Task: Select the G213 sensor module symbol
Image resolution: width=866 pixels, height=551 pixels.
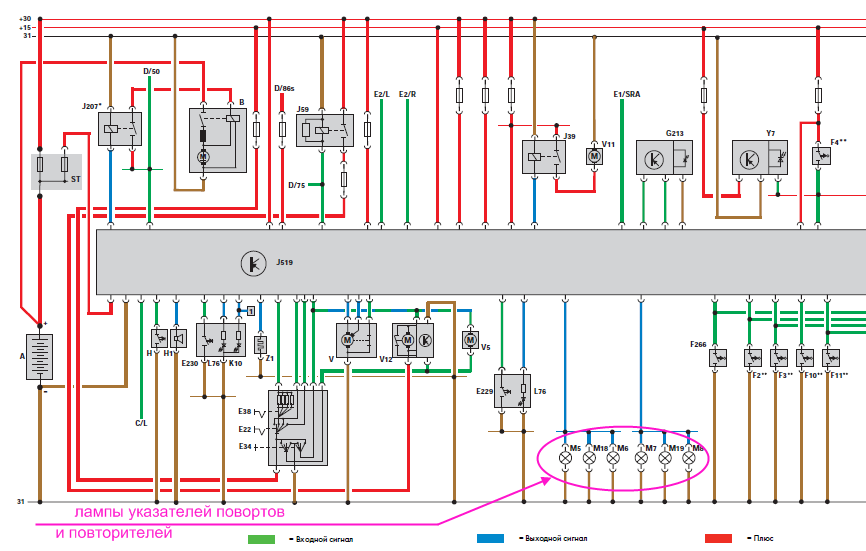Action: click(x=664, y=158)
